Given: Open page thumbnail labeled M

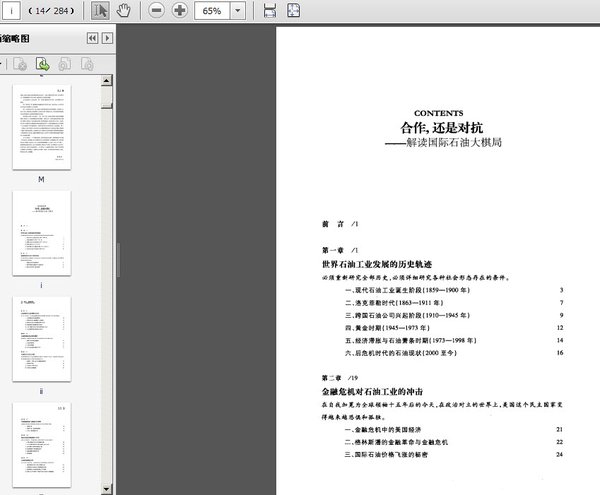Looking at the screenshot, I should pyautogui.click(x=41, y=126).
